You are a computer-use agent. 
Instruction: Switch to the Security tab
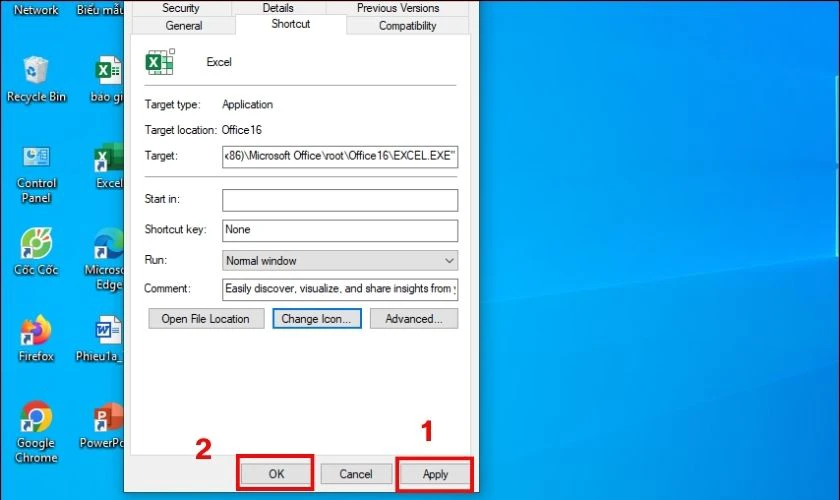181,8
